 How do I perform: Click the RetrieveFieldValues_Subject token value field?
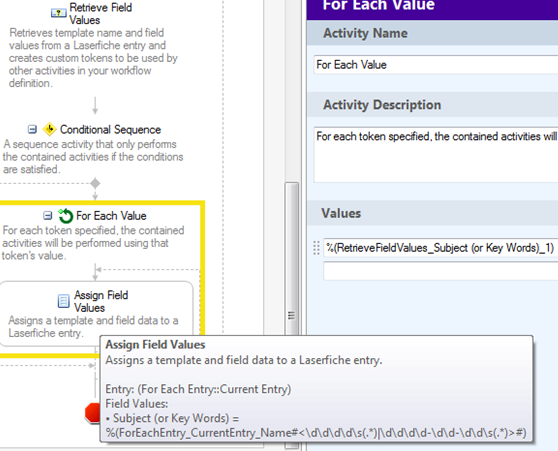(x=441, y=248)
